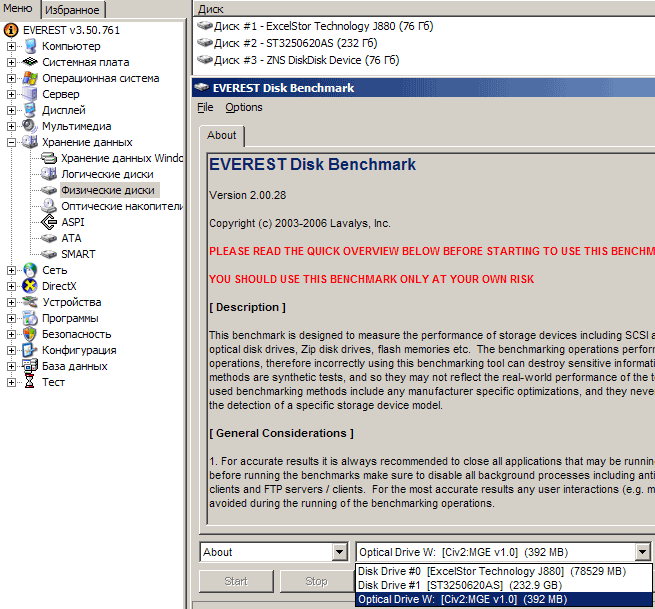This screenshot has height=609, width=655.
Task: Click the Физические диски hard disk icon
Action: [49, 190]
